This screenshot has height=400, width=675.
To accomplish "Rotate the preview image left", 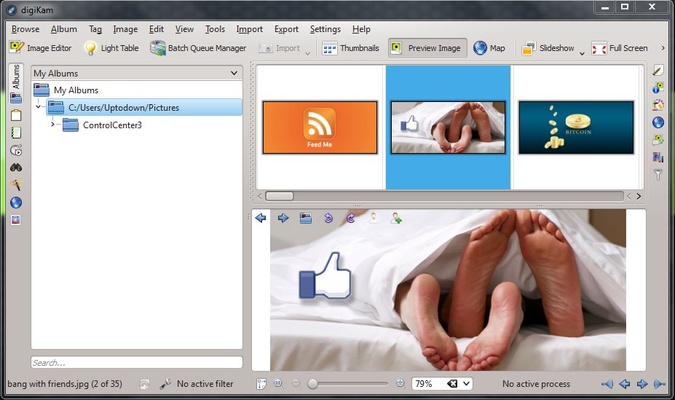I will [x=328, y=218].
